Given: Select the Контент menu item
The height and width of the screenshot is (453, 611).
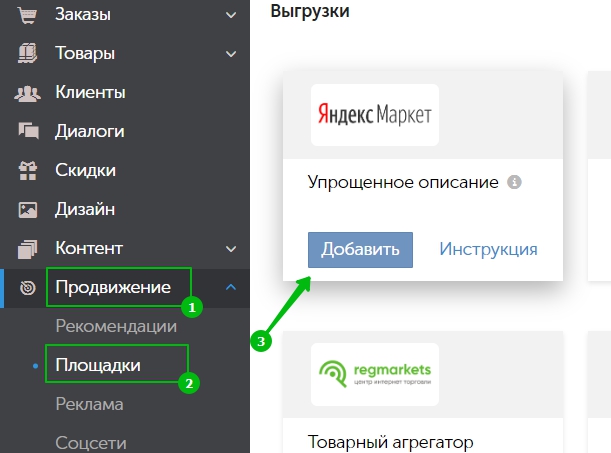Looking at the screenshot, I should (x=89, y=248).
